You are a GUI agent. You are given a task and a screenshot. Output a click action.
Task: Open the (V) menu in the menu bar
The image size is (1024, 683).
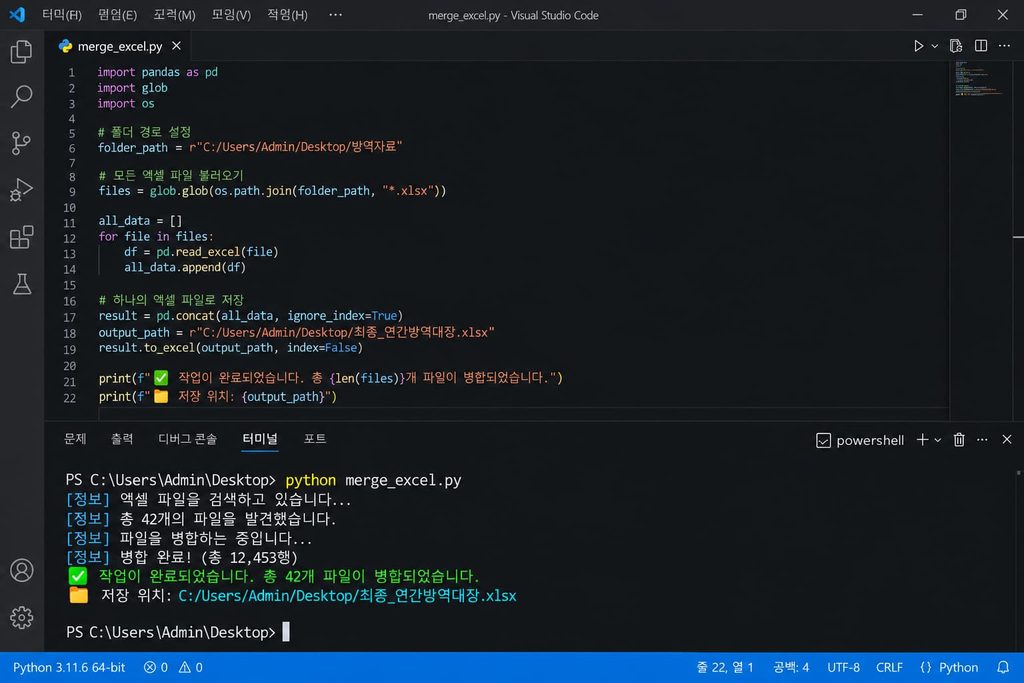coord(231,15)
